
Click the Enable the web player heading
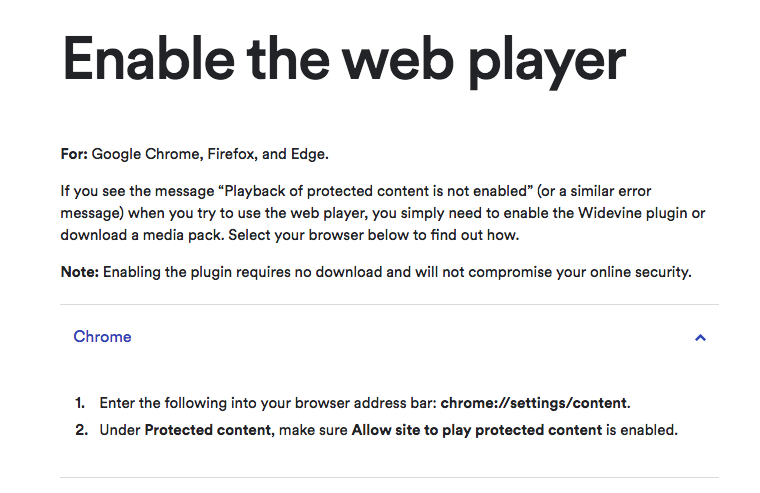344,62
